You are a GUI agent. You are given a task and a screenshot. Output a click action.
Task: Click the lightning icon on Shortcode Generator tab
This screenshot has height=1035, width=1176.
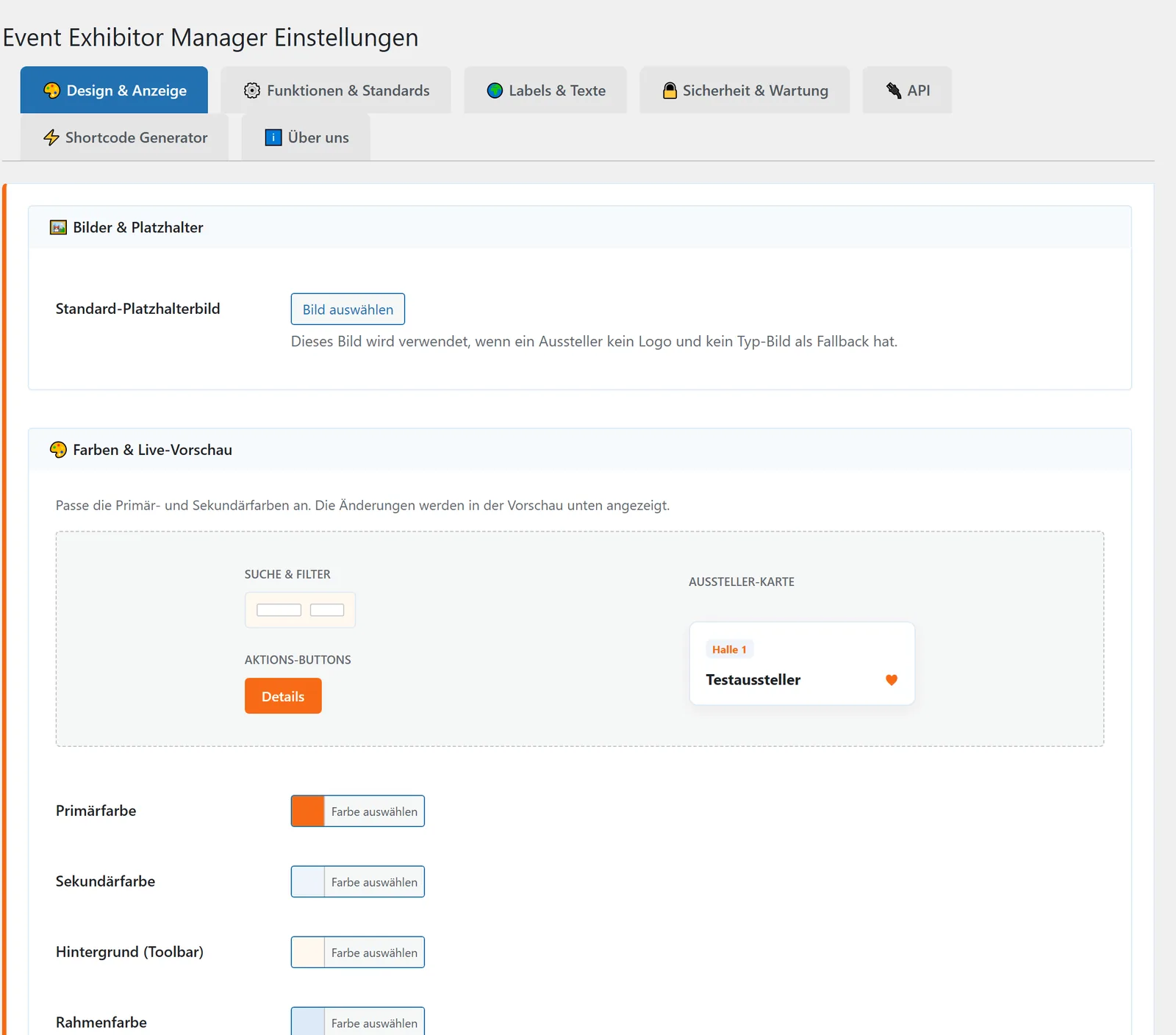pos(51,137)
